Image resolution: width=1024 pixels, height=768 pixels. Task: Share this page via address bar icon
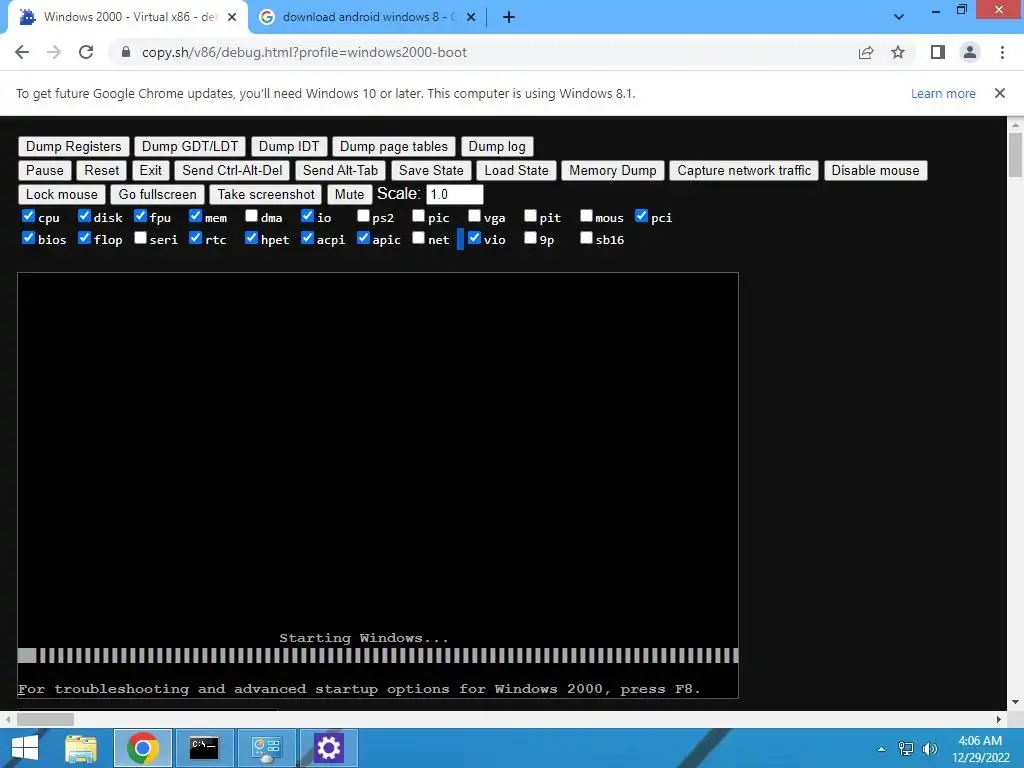click(x=866, y=52)
